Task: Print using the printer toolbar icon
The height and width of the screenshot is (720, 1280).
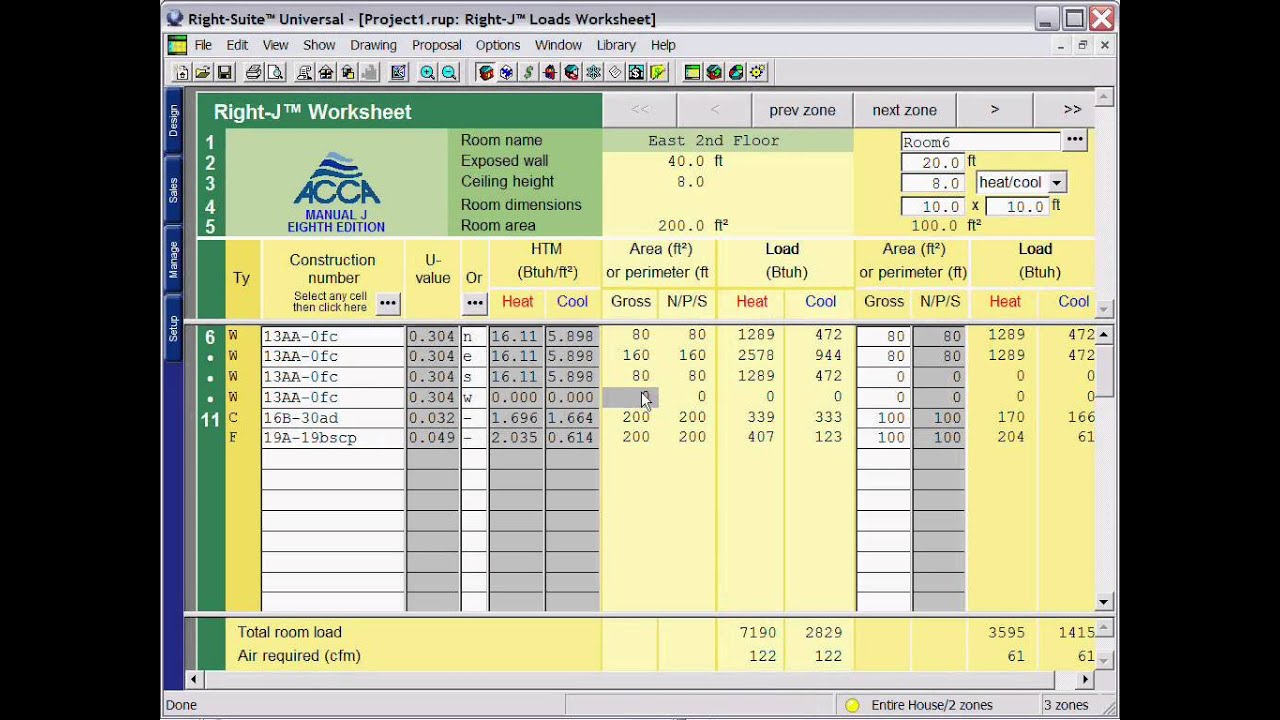Action: [253, 72]
